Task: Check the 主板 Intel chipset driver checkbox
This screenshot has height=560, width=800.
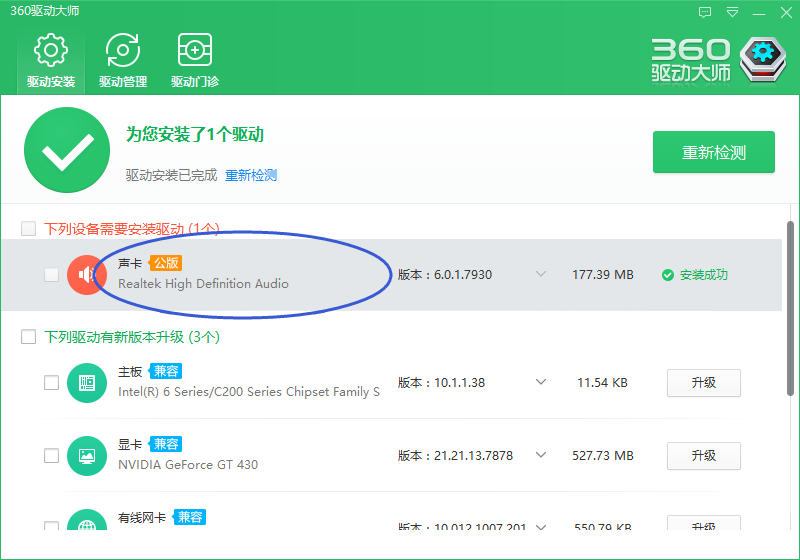Action: [x=52, y=383]
